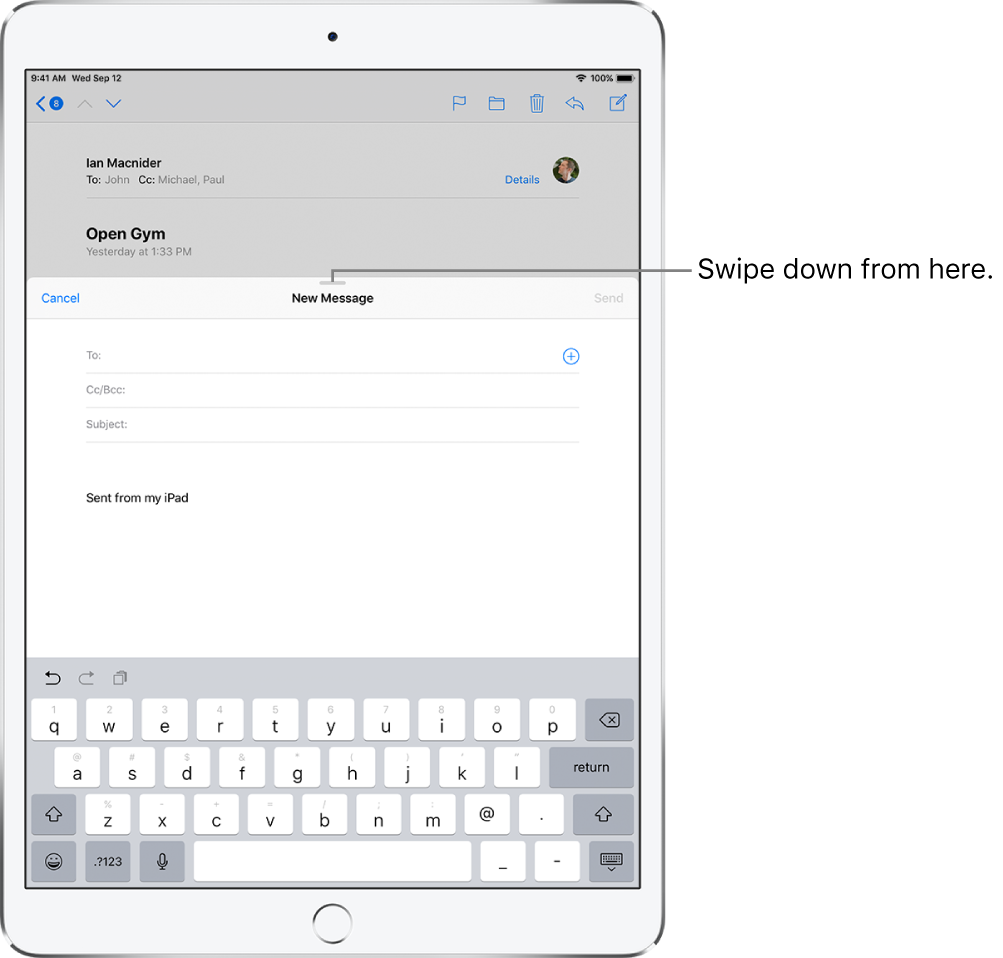
Task: Undo the last typing action
Action: coord(52,677)
